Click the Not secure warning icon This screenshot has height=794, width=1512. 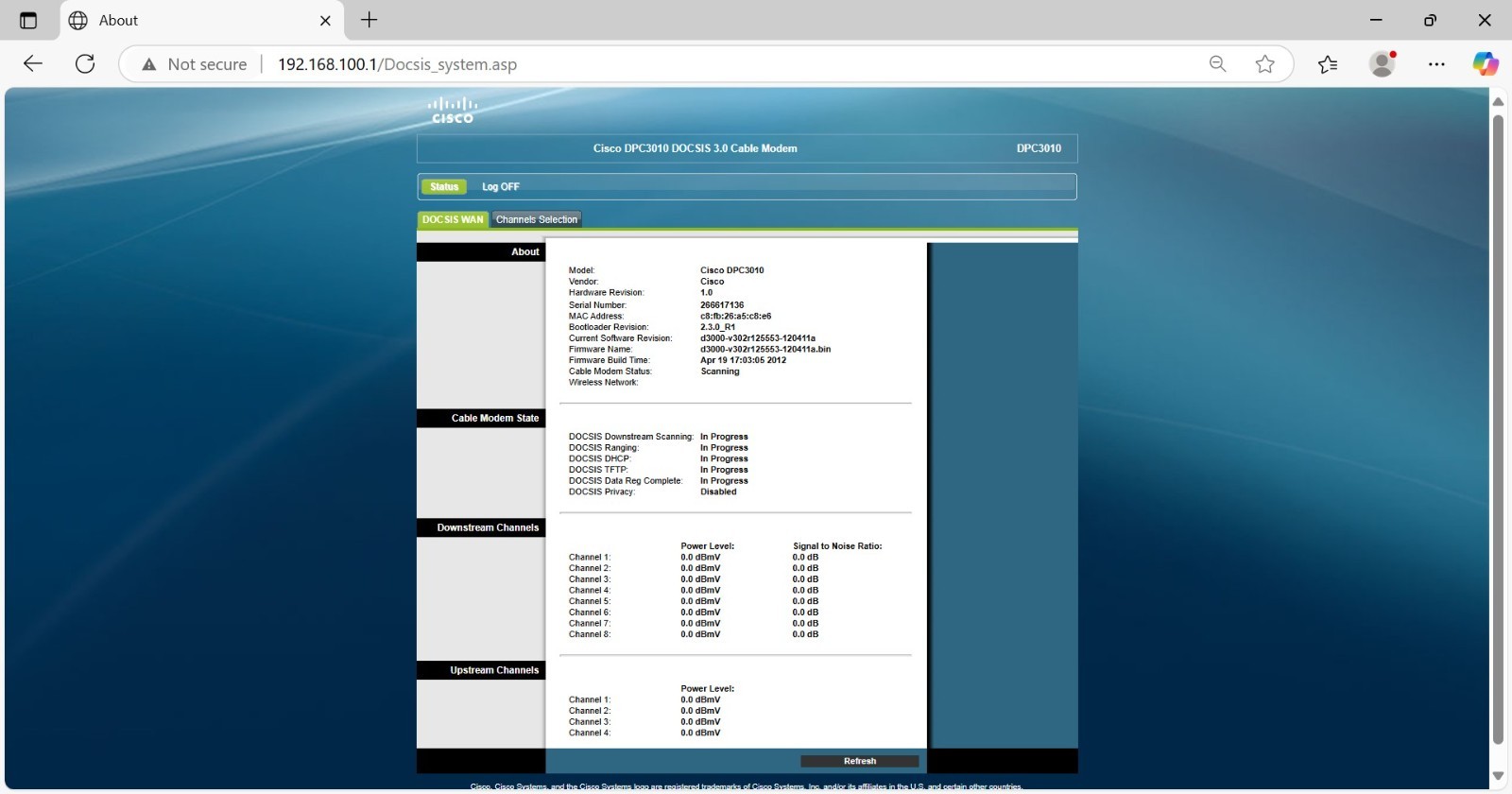(x=148, y=64)
